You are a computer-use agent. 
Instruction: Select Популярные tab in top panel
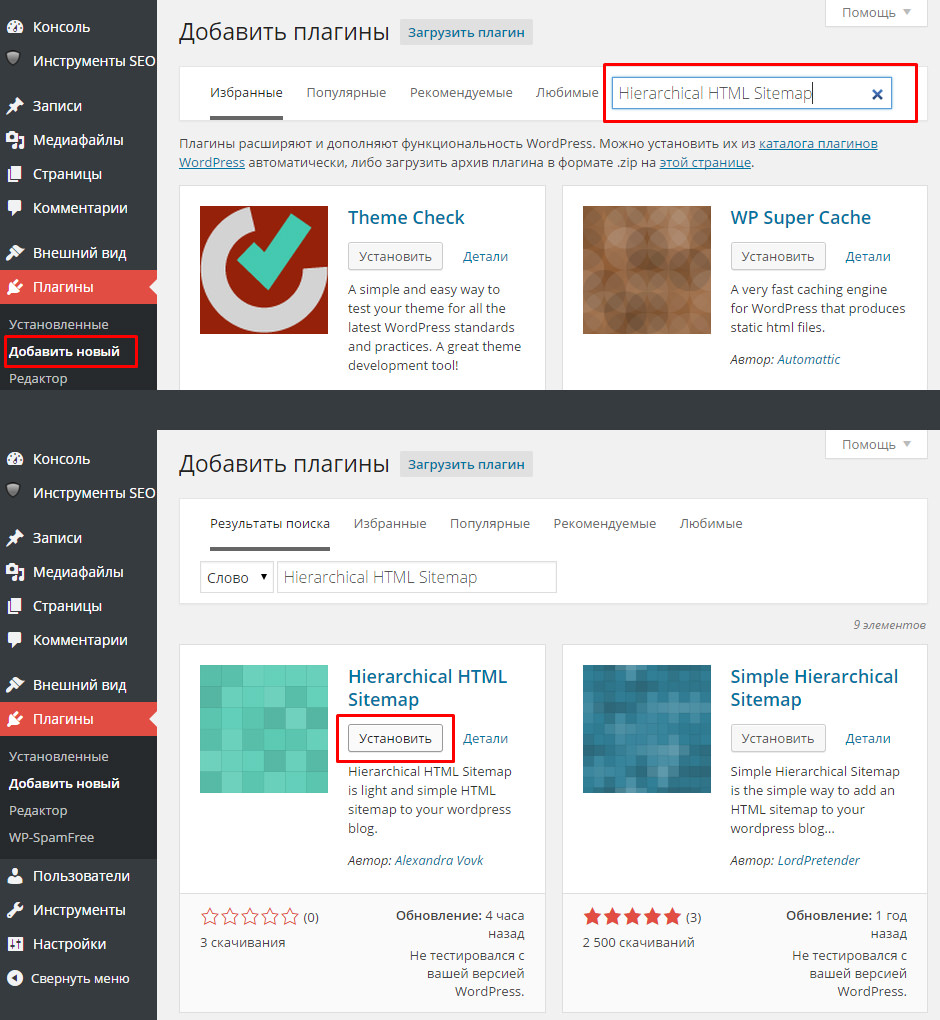pos(346,92)
